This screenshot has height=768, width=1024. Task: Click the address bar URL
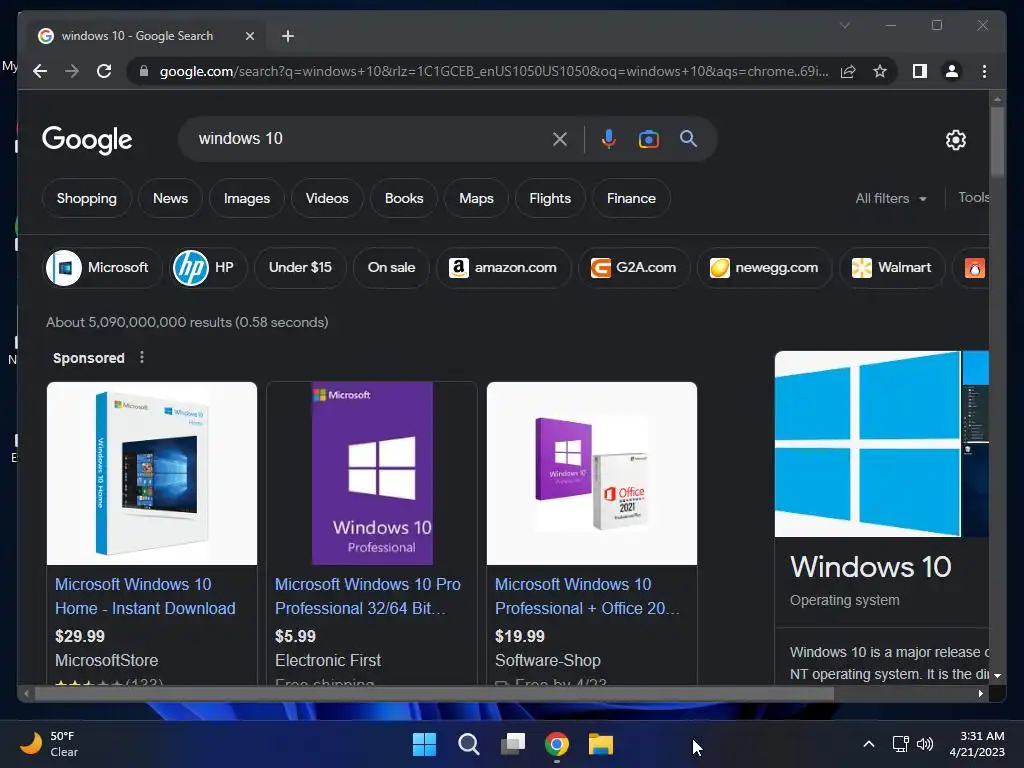(494, 71)
